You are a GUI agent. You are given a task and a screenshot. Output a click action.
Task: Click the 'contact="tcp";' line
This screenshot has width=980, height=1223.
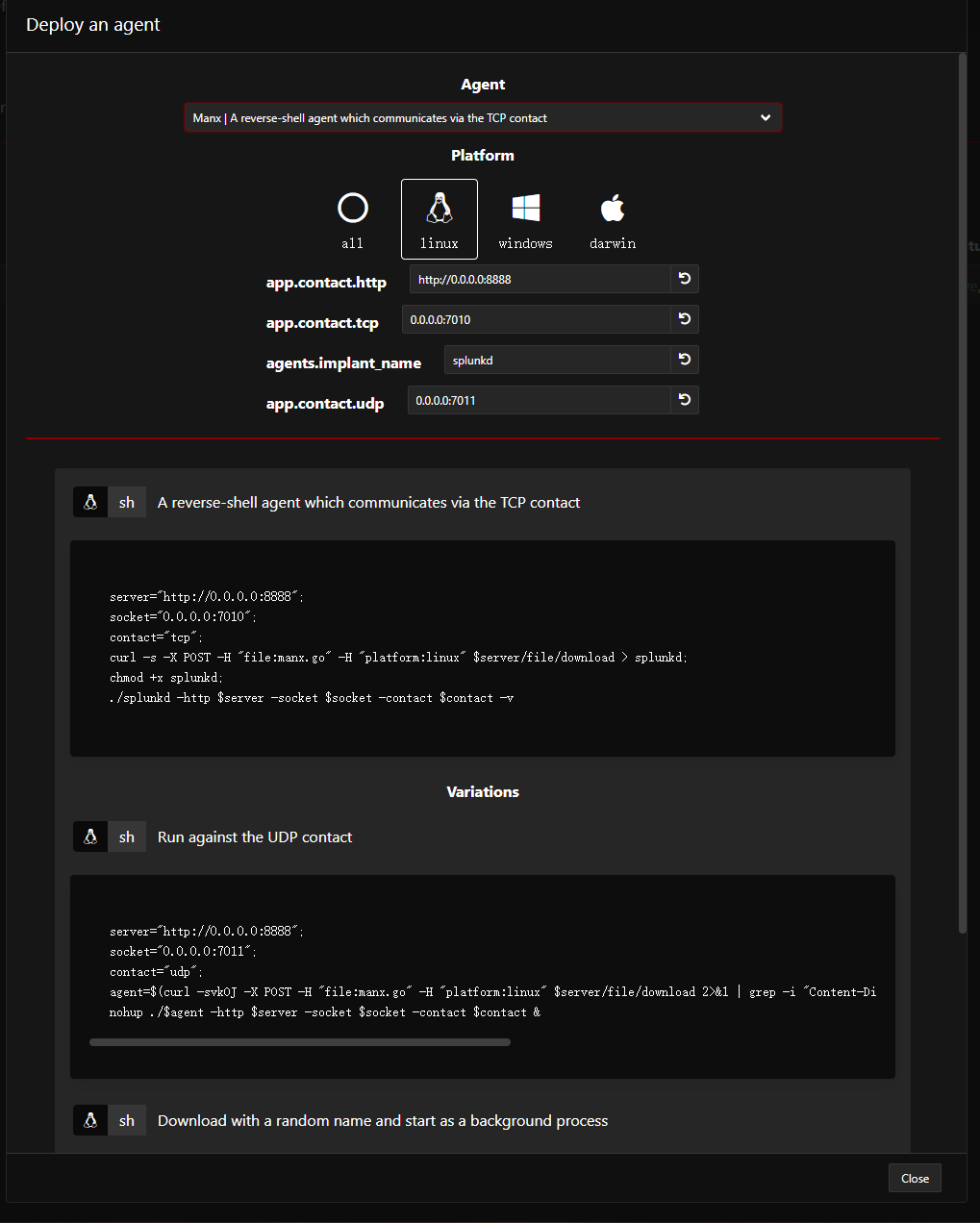coord(156,637)
